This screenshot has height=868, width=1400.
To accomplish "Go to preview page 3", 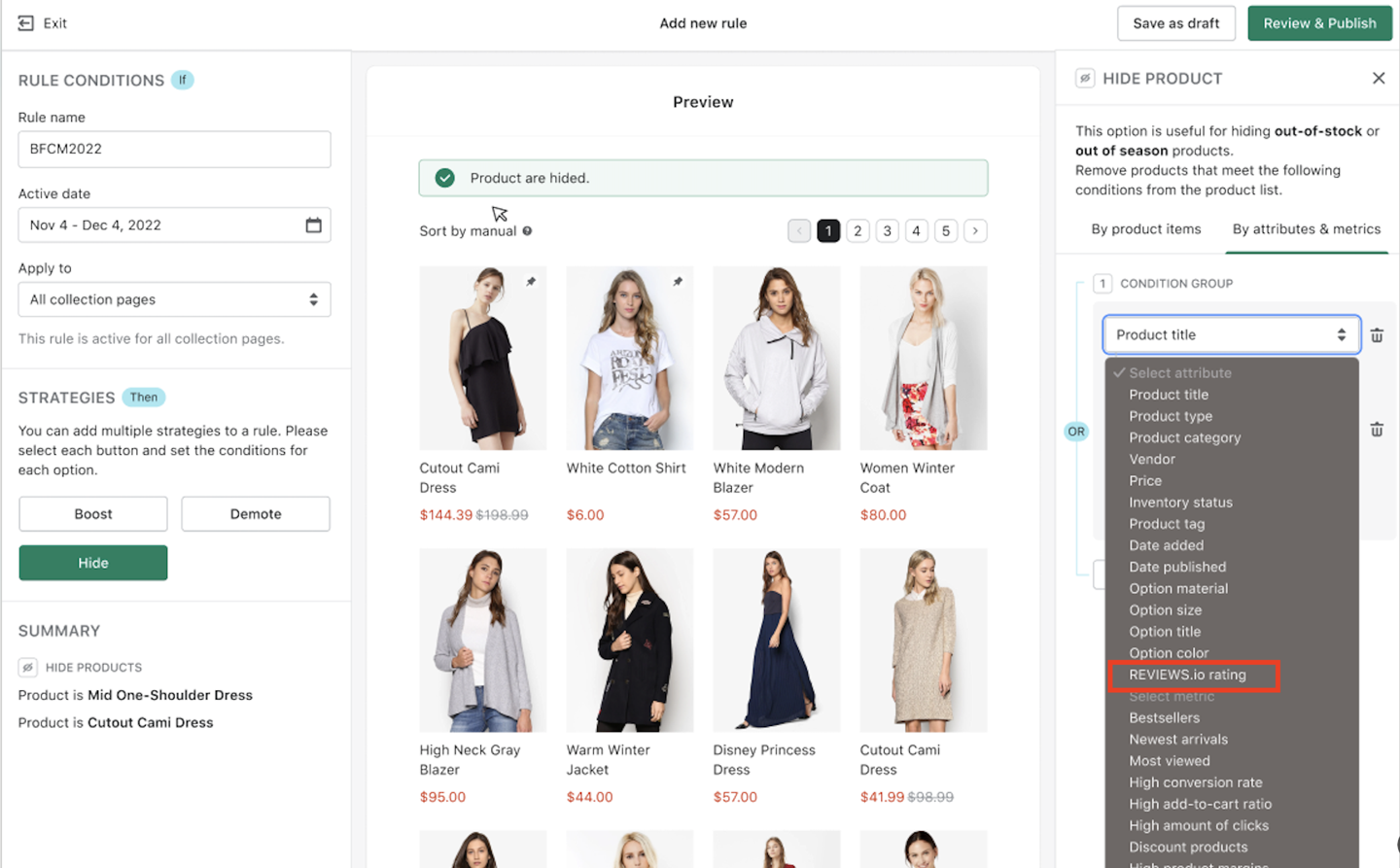I will [x=887, y=231].
